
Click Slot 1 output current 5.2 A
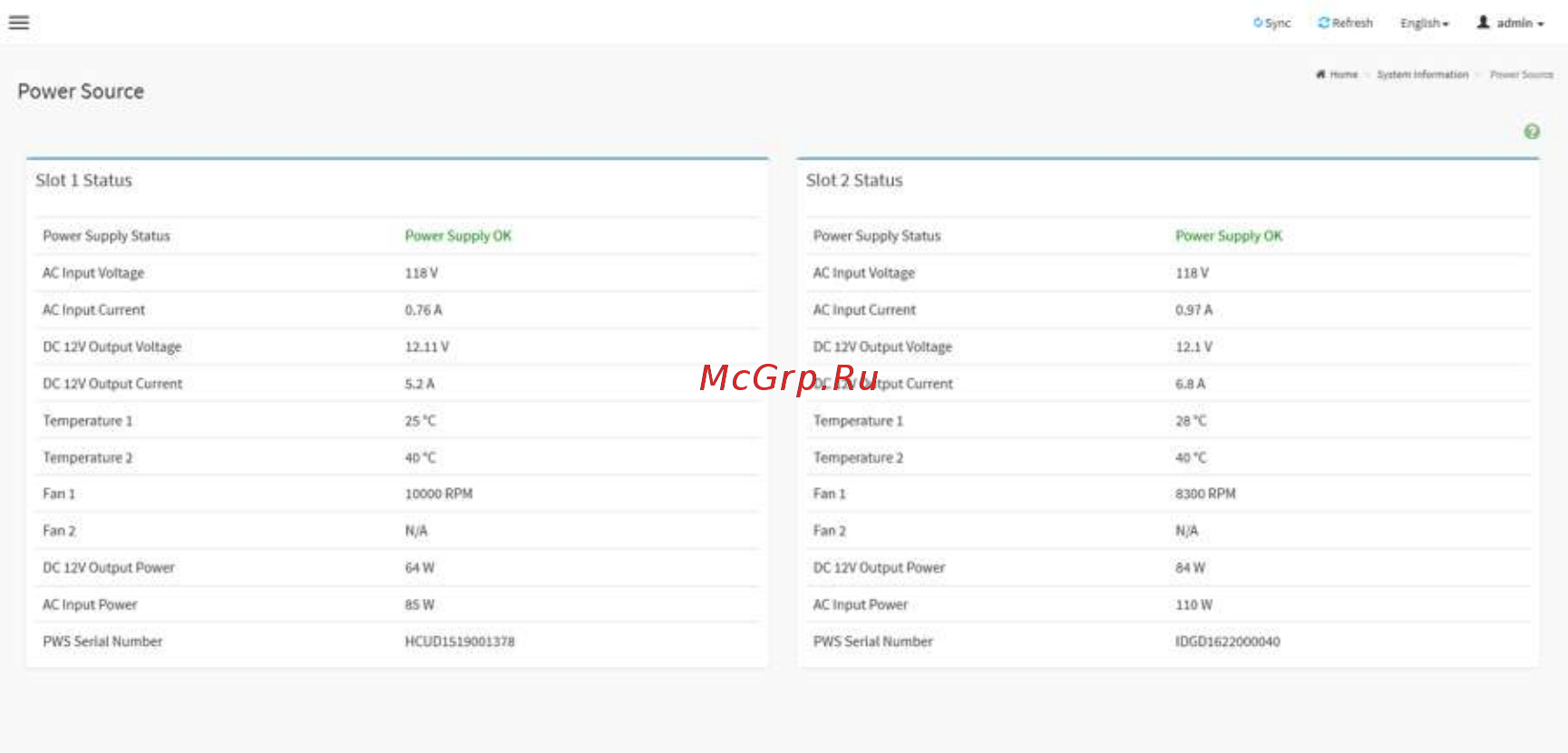click(x=420, y=384)
